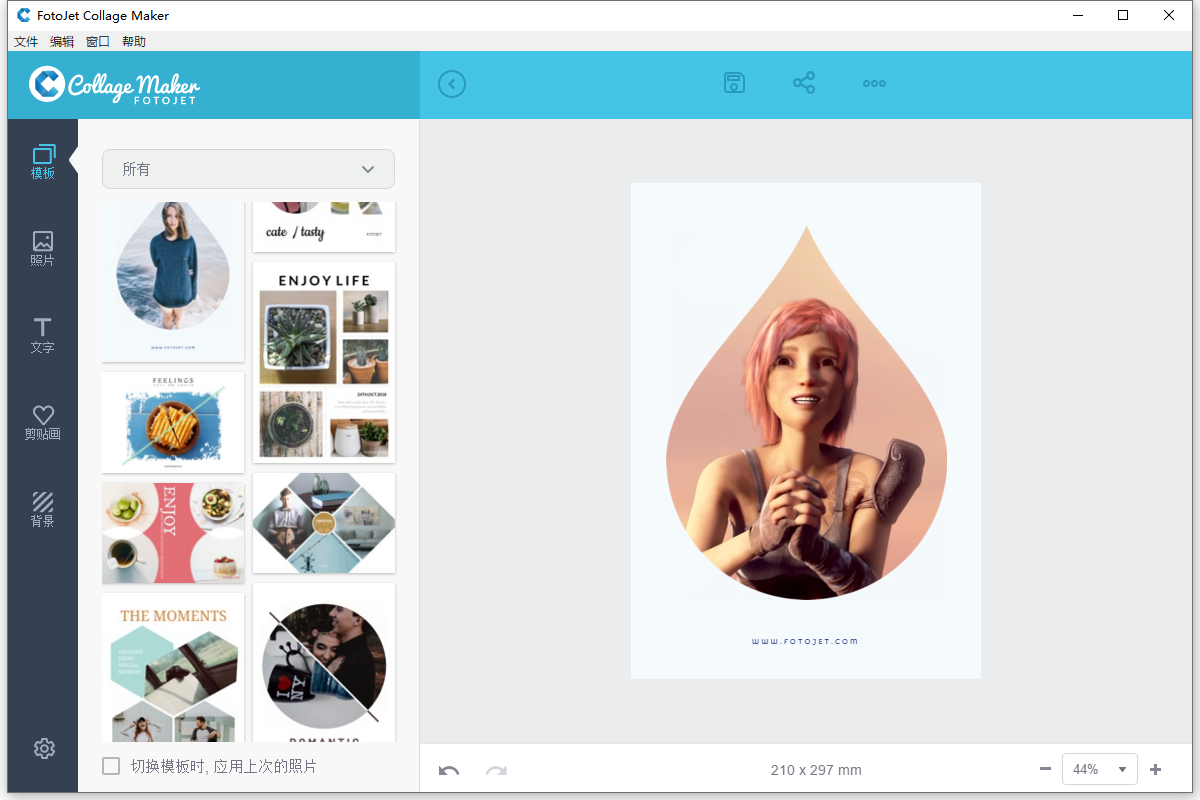Select the ROMANTIC circle couple template

click(324, 663)
